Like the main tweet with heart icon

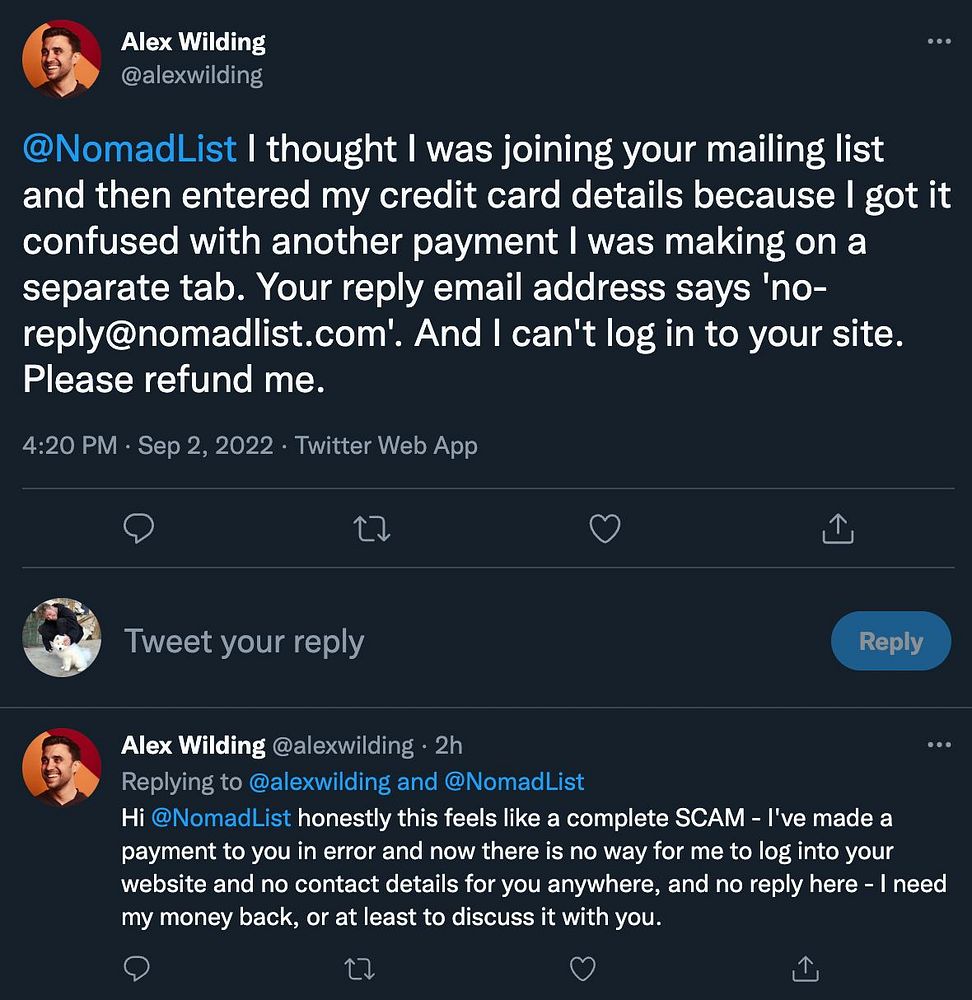tap(604, 528)
